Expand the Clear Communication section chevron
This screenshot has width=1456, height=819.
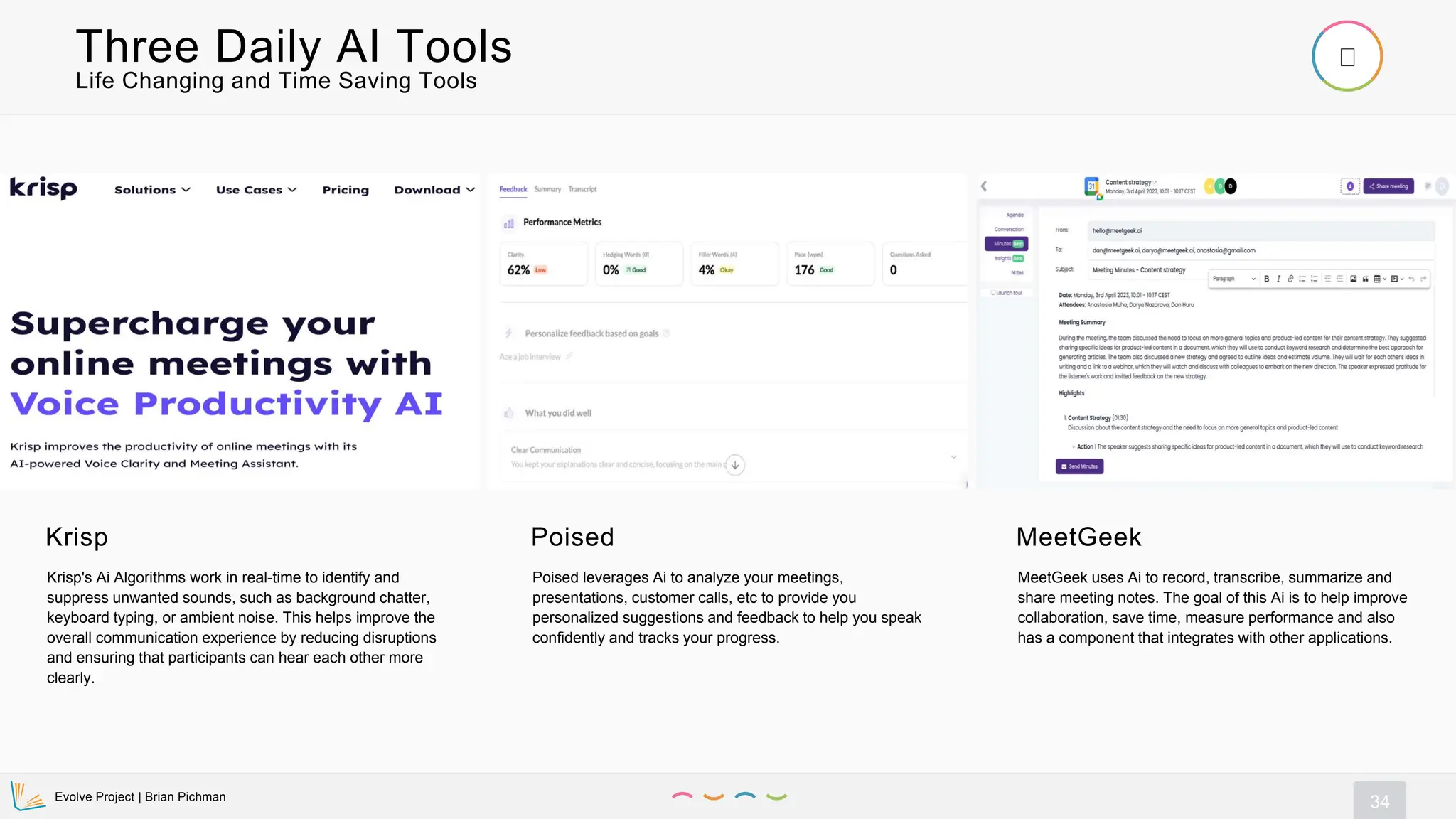point(953,457)
